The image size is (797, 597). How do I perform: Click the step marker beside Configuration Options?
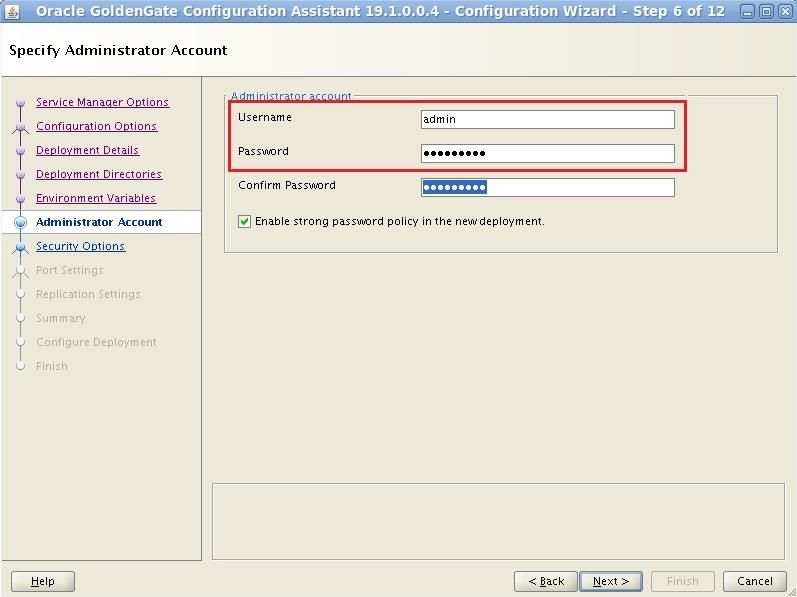click(20, 127)
